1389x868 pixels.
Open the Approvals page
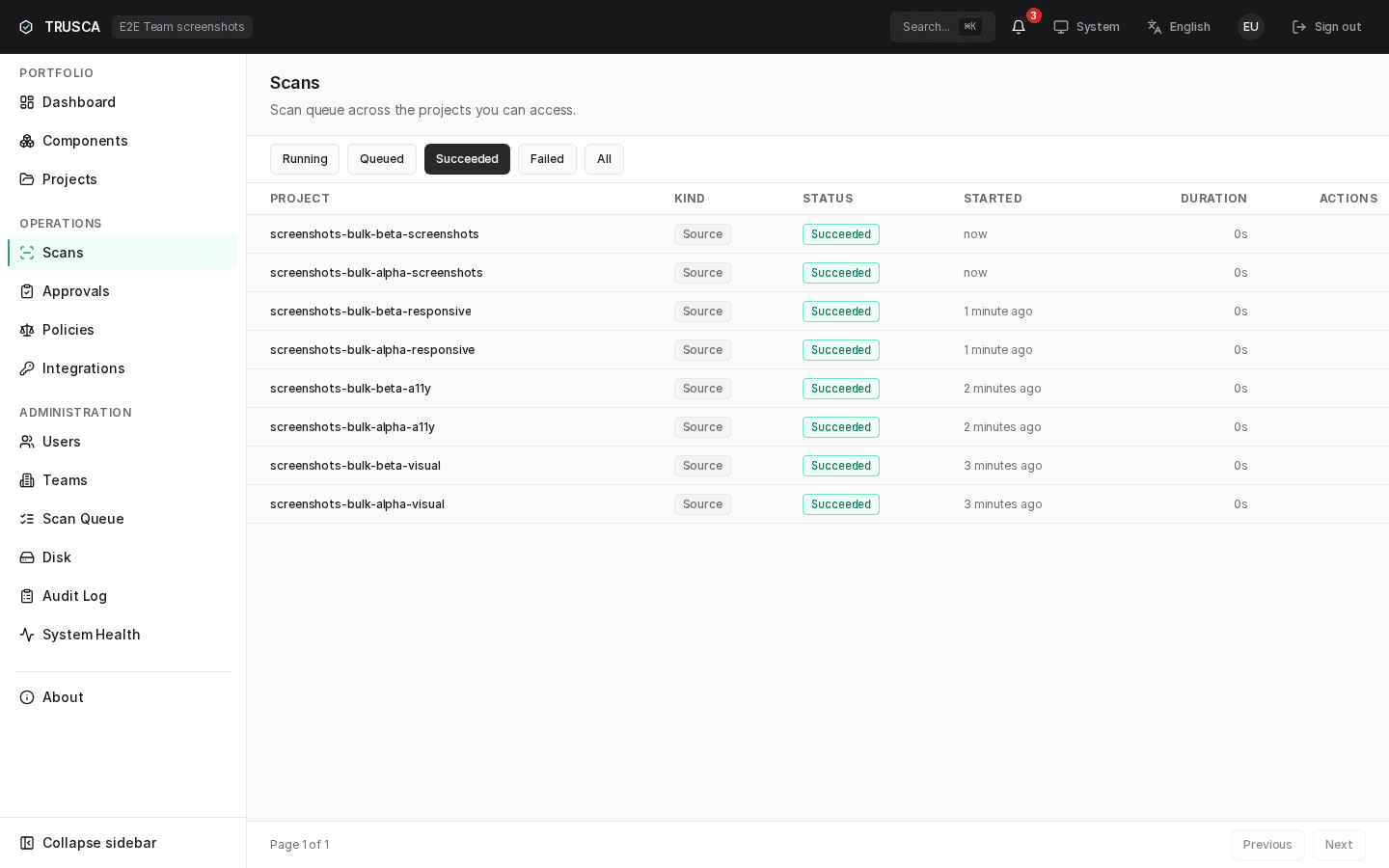pyautogui.click(x=123, y=291)
